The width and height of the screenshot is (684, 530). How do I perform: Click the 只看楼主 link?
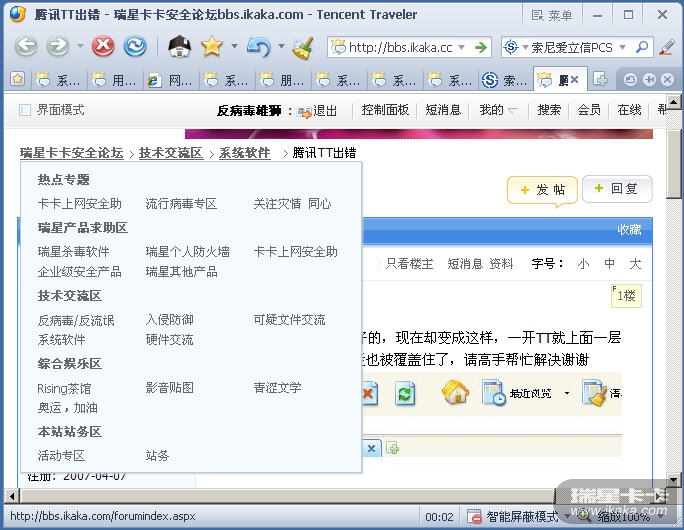click(x=409, y=263)
